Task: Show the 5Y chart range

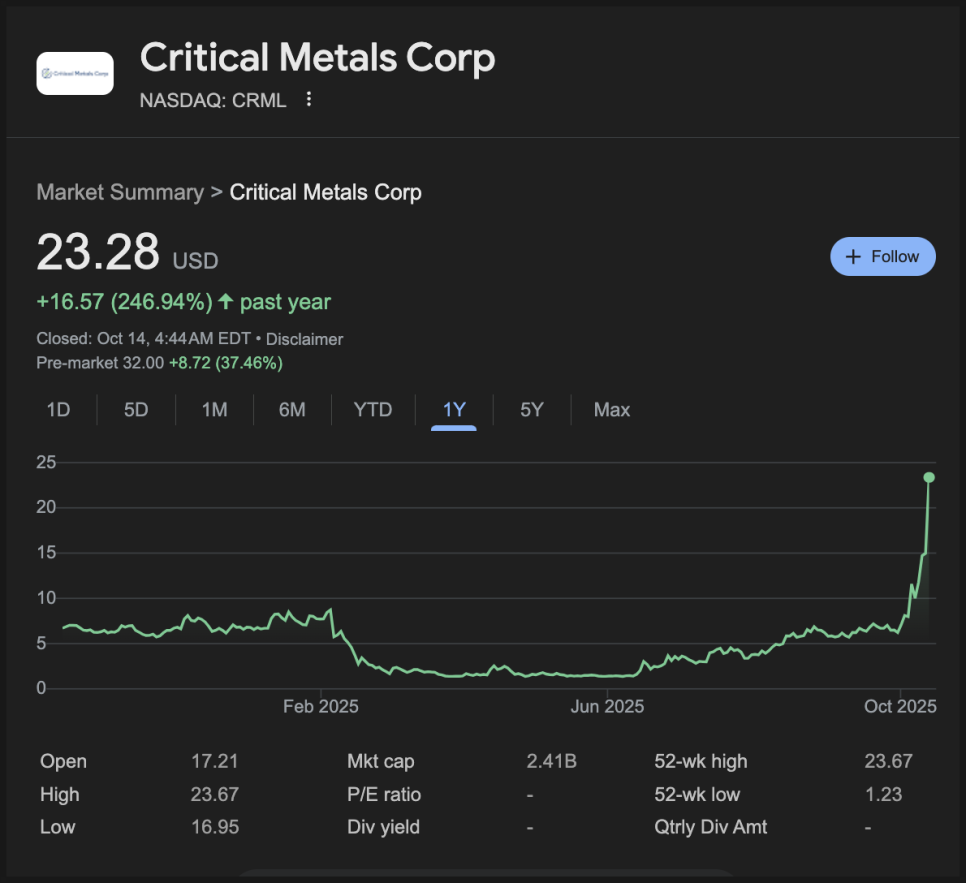Action: click(532, 410)
